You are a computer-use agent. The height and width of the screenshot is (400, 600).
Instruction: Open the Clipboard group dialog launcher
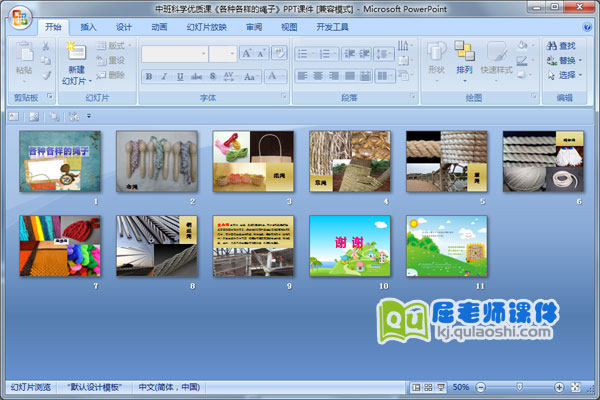50,96
